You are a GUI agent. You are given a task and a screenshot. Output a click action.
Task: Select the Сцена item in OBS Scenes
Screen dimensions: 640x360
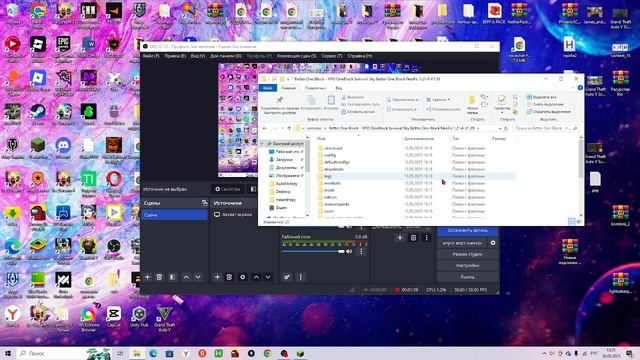coord(174,215)
